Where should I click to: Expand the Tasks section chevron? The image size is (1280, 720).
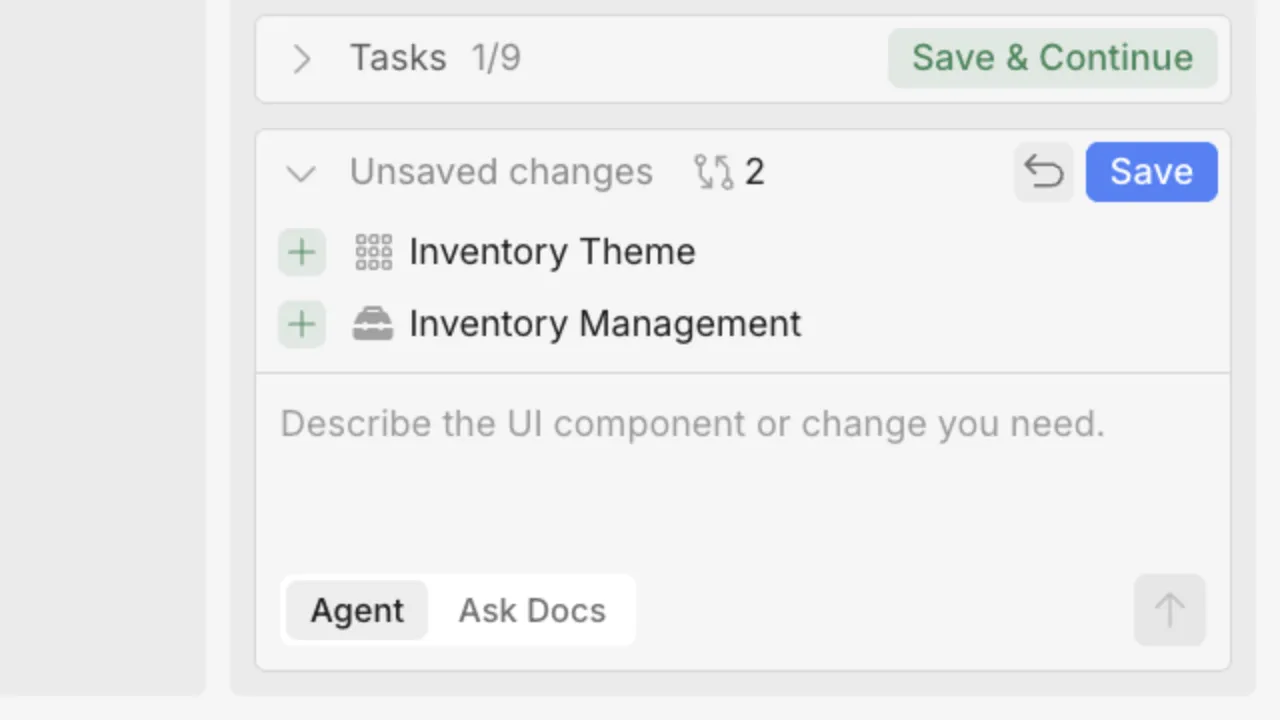pos(301,59)
